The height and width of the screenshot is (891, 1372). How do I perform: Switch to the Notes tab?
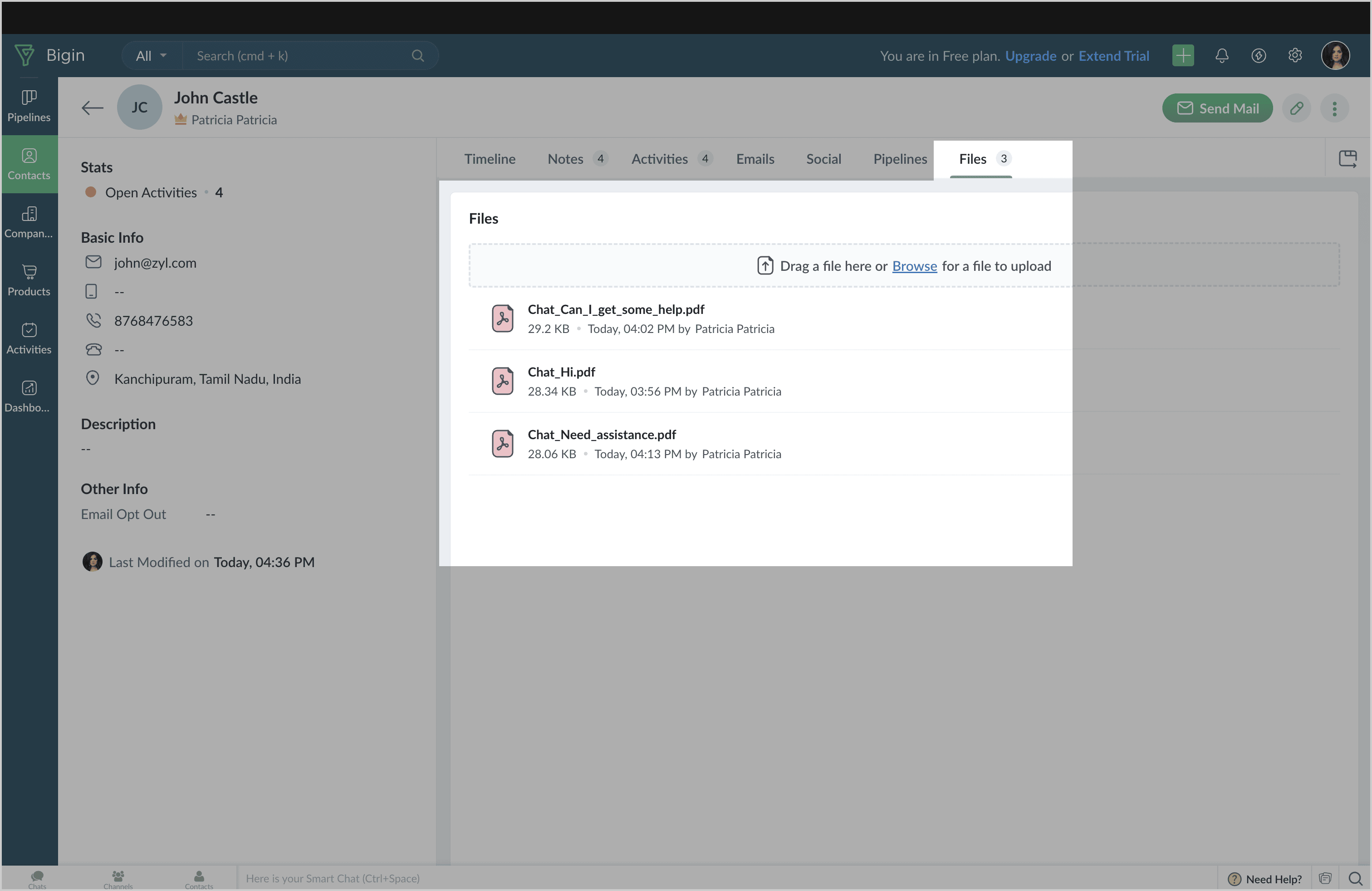coord(577,158)
